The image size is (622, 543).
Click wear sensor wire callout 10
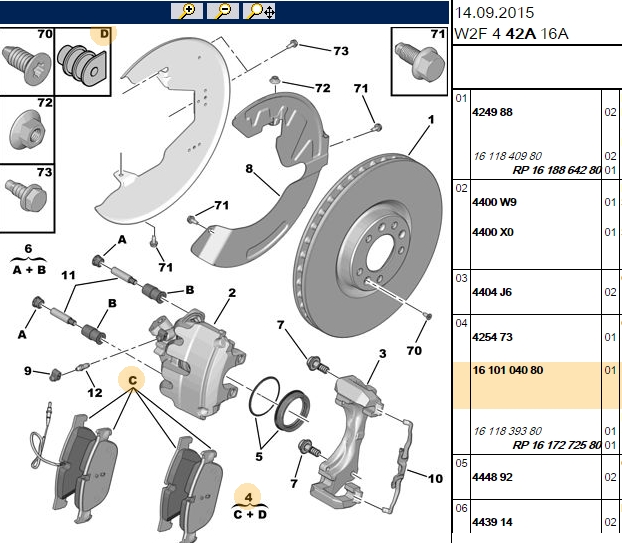pos(435,478)
